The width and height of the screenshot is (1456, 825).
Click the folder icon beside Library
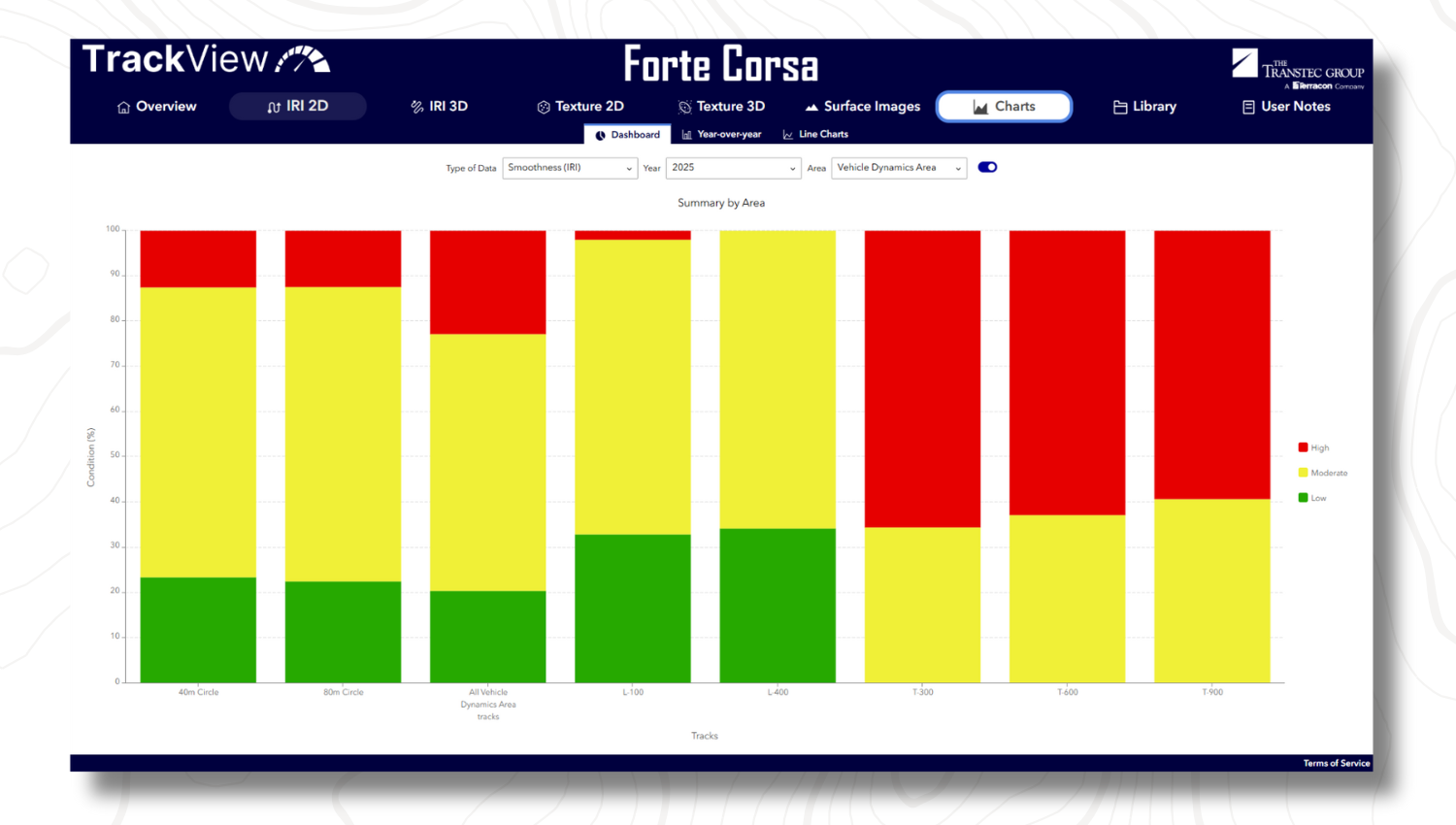1120,108
